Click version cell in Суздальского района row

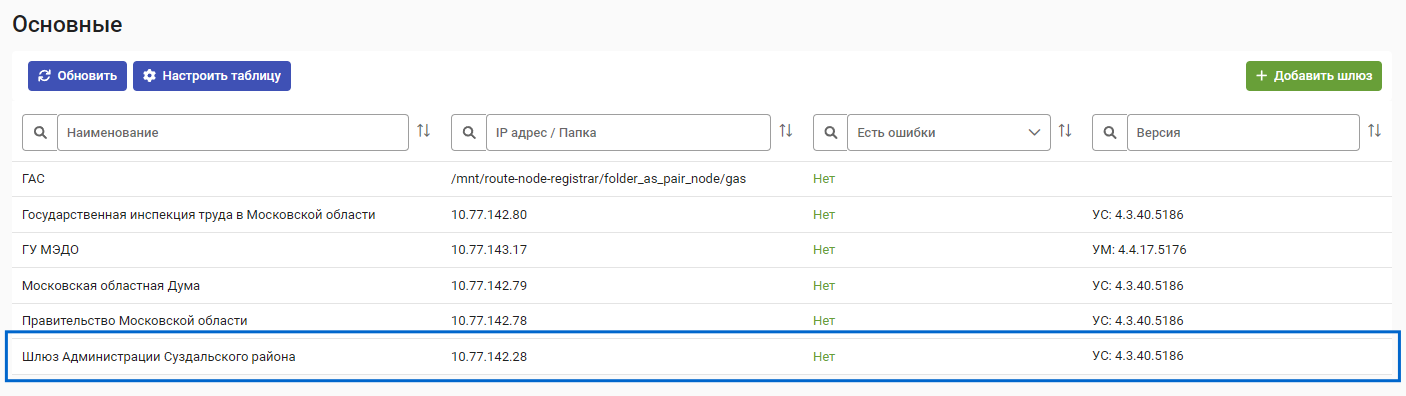click(x=1138, y=357)
